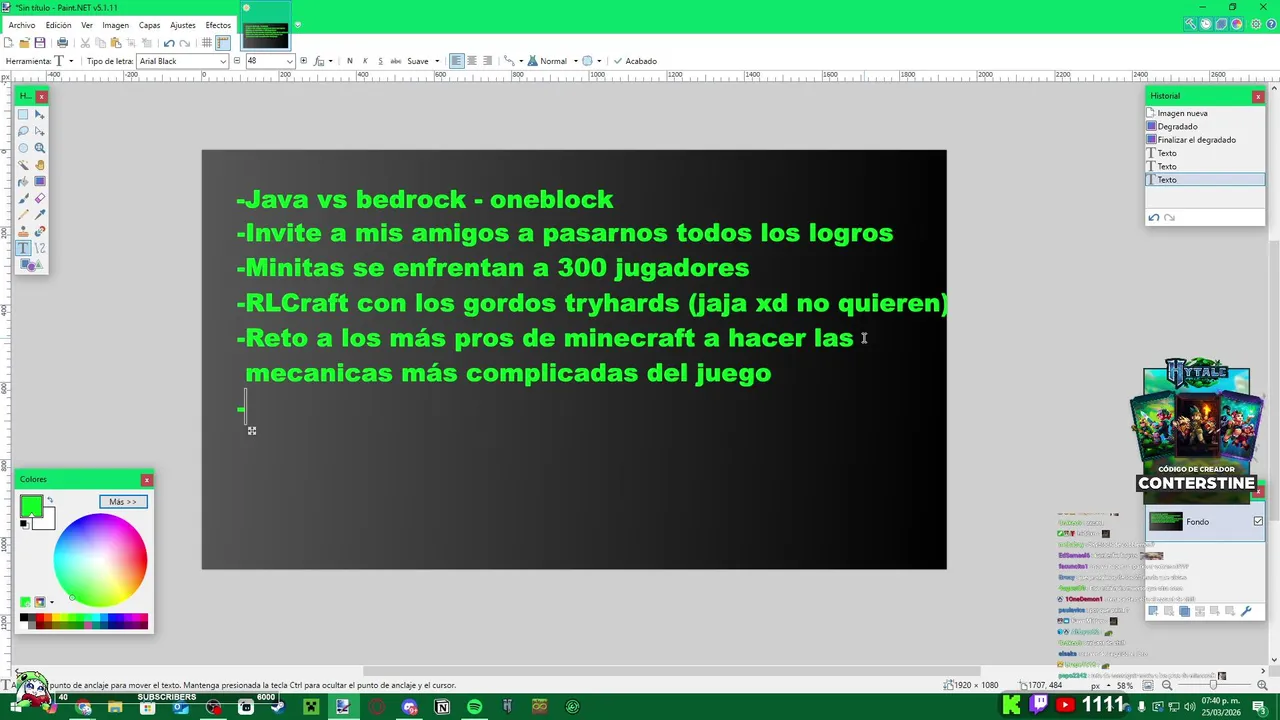Toggle Fondo layer visibility checkbox
The width and height of the screenshot is (1280, 720).
1258,521
